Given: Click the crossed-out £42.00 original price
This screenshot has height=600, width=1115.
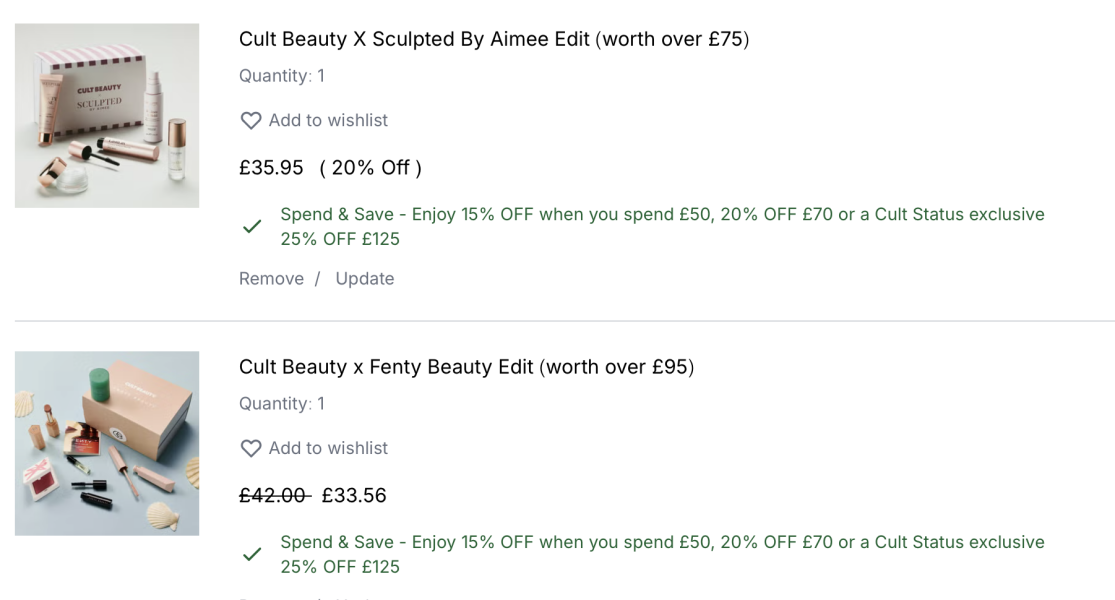Looking at the screenshot, I should 272,495.
